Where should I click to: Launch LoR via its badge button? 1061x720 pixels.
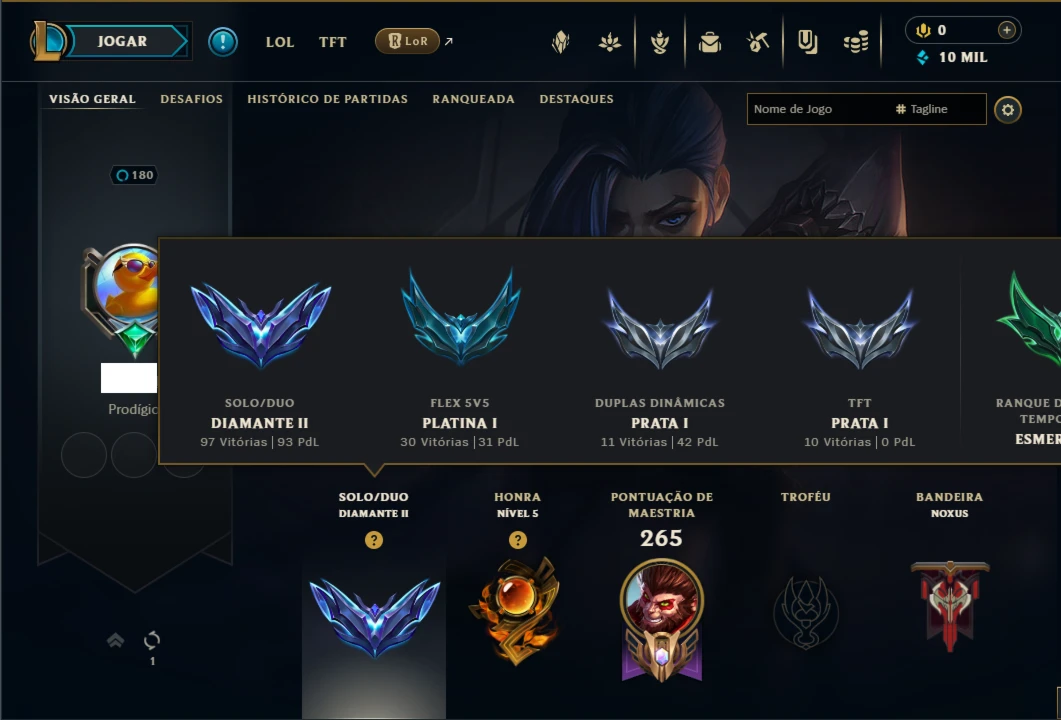pos(407,41)
